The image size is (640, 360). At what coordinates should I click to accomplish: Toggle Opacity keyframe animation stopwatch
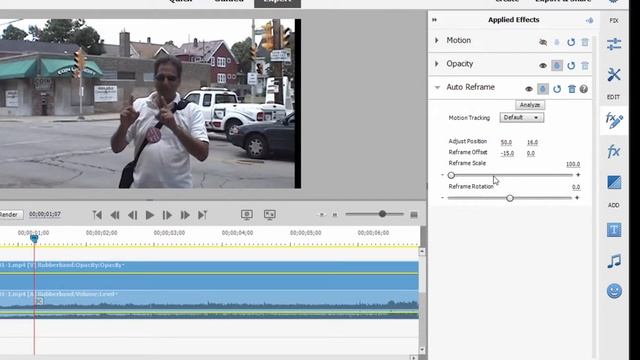click(557, 65)
